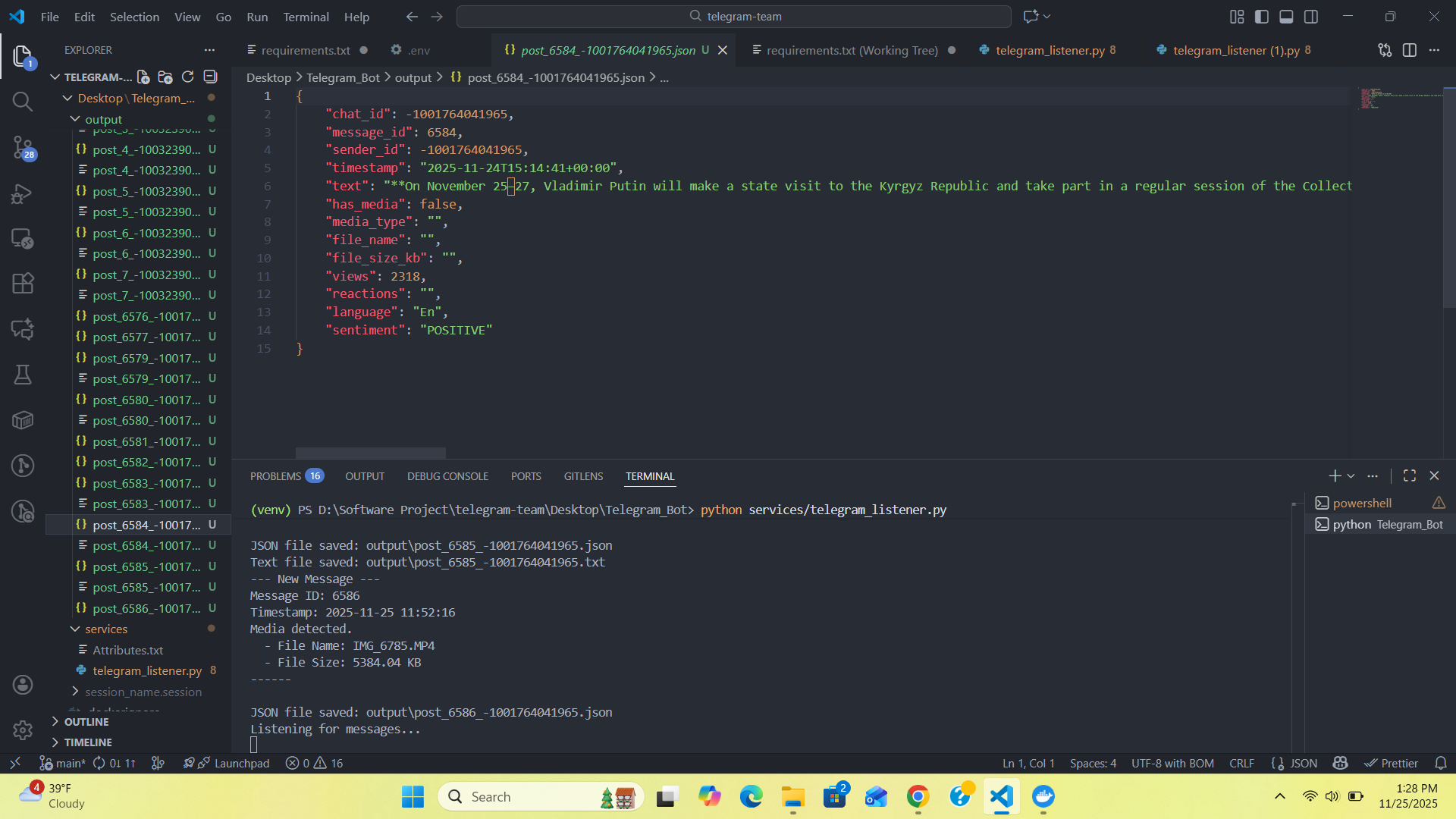
Task: Show hidden system tray icons
Action: [x=1280, y=796]
